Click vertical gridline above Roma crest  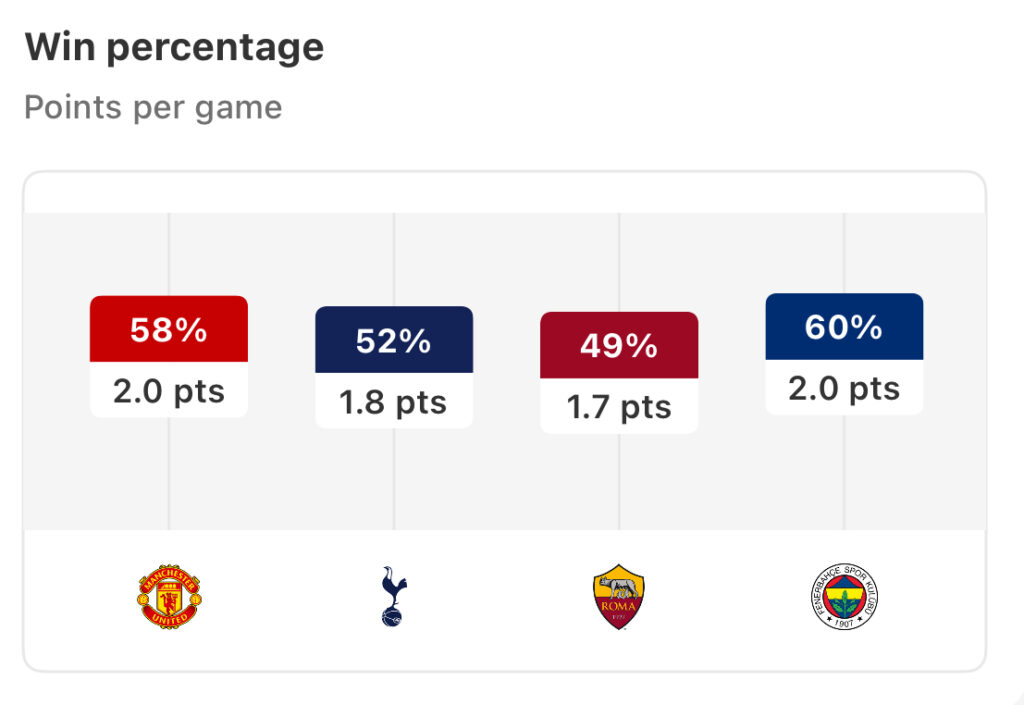click(x=619, y=481)
